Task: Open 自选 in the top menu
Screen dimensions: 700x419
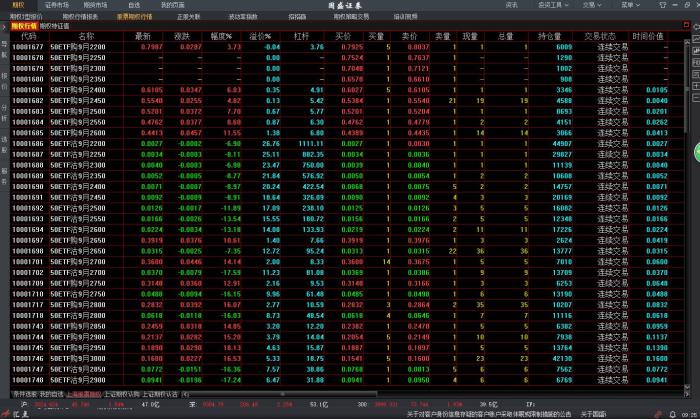Action: click(134, 5)
